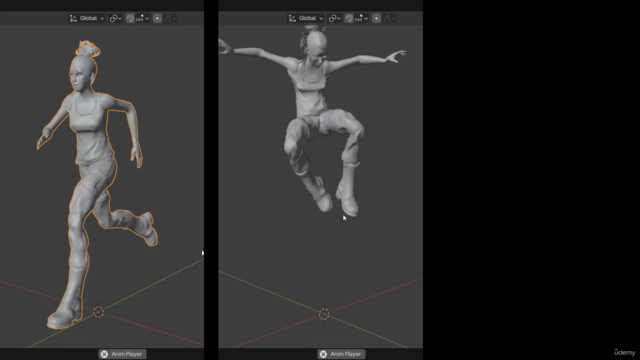The width and height of the screenshot is (640, 360).
Task: Select jumping character model in right viewport
Action: [x=312, y=98]
